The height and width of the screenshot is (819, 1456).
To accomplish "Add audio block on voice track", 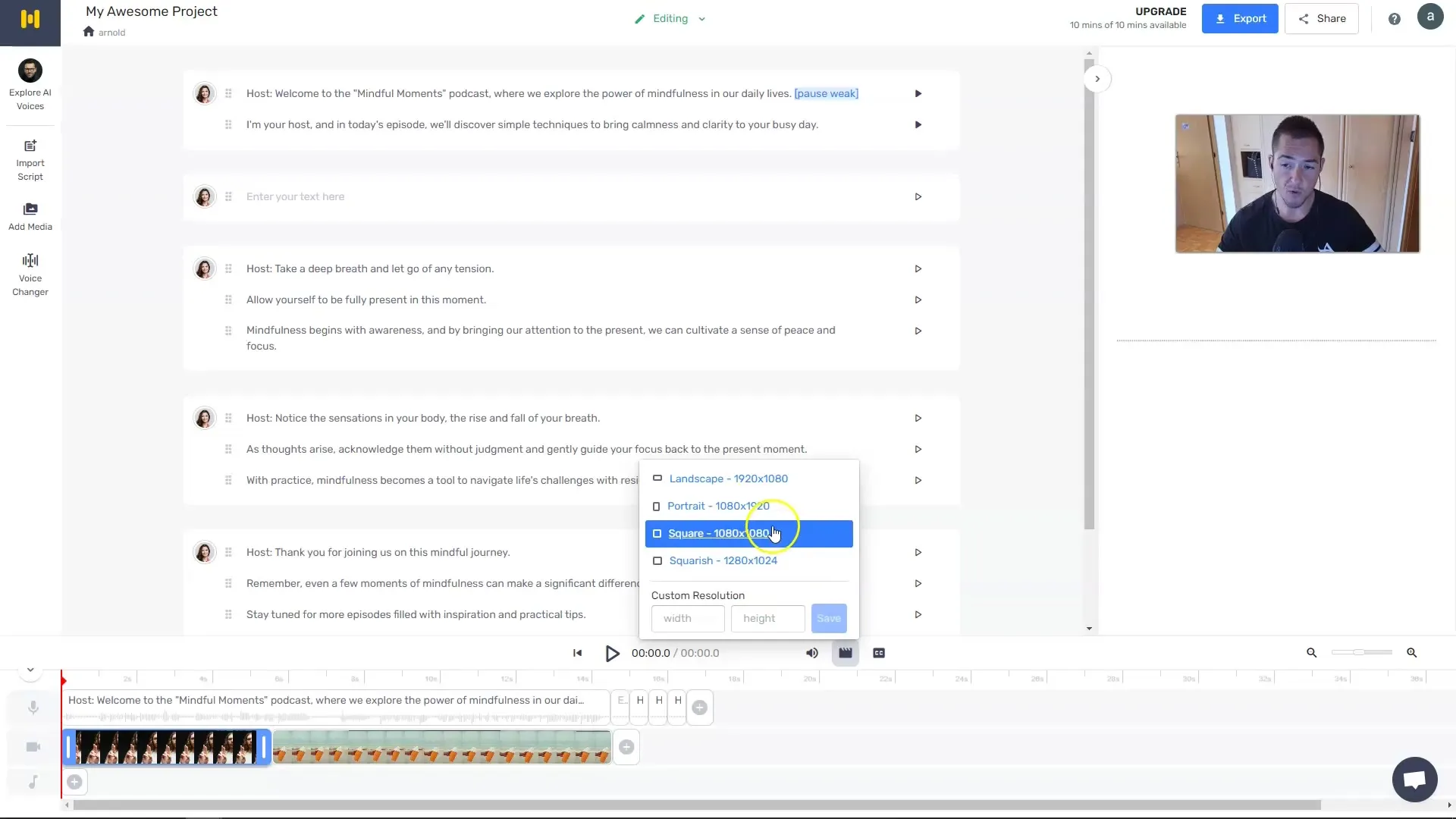I will [699, 708].
